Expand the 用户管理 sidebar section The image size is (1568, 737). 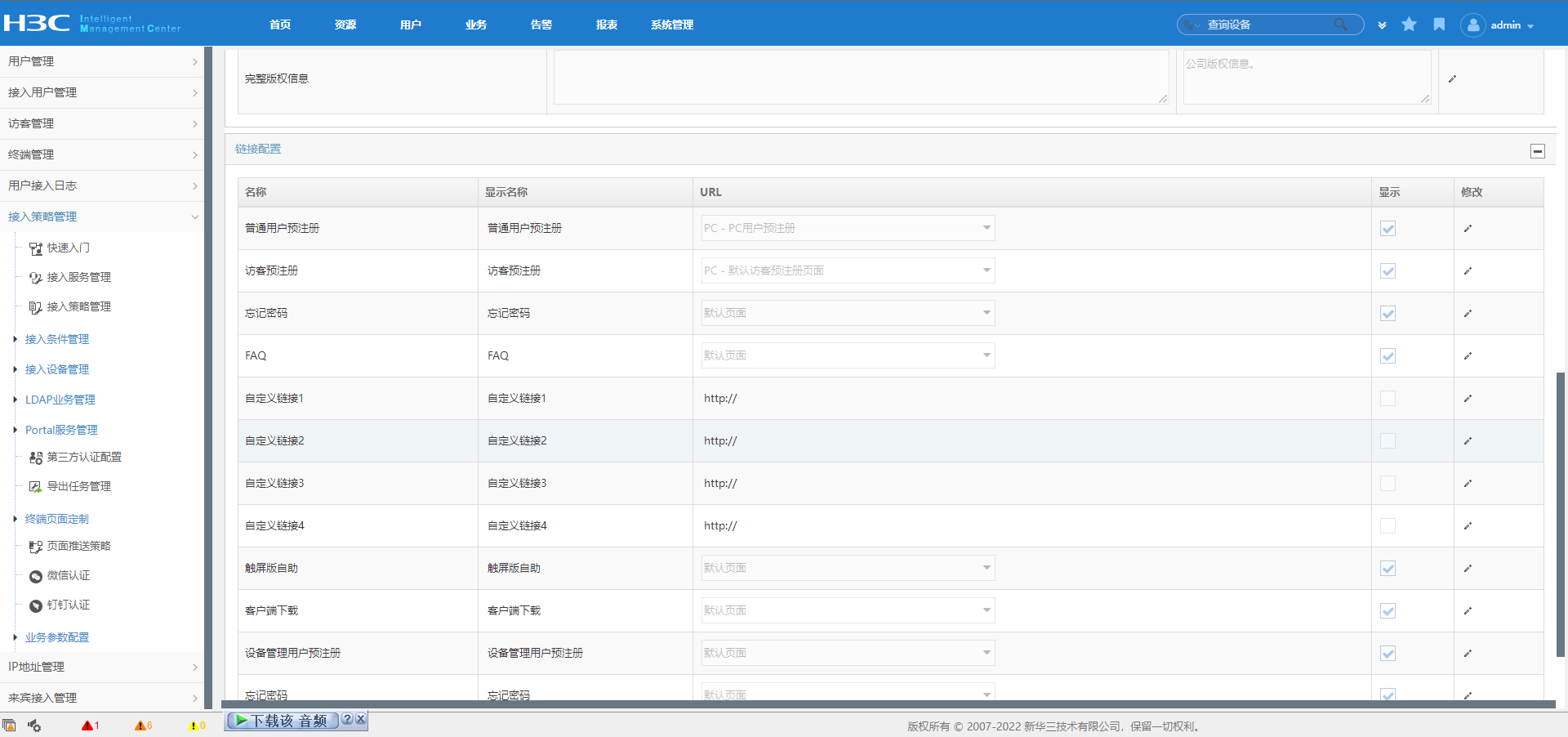click(102, 61)
